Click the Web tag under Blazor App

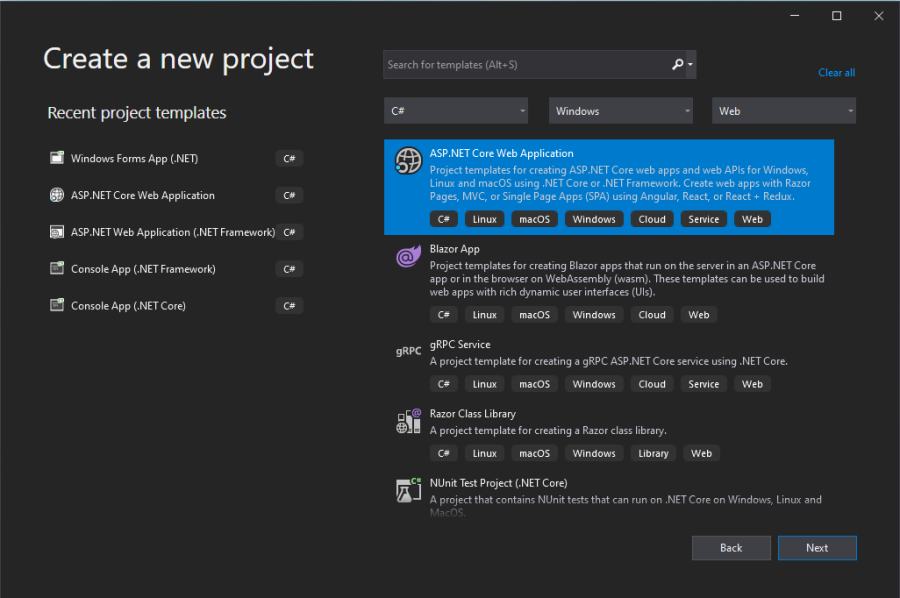(x=699, y=314)
